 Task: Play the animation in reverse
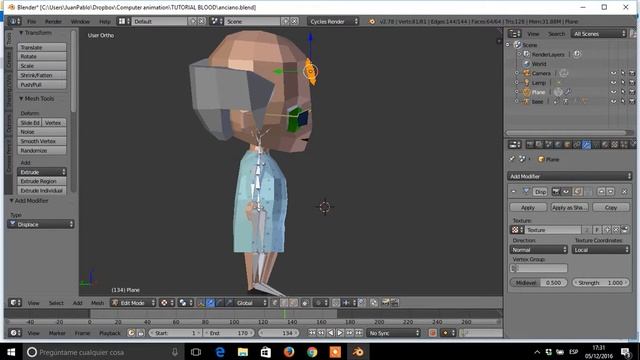(331, 333)
